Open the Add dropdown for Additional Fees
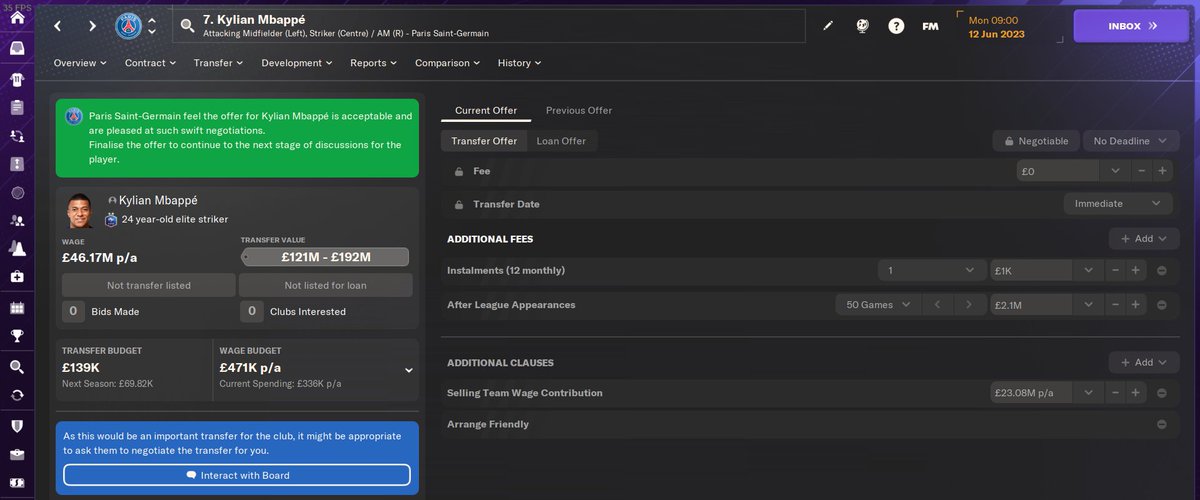Image resolution: width=1200 pixels, height=500 pixels. point(1144,239)
